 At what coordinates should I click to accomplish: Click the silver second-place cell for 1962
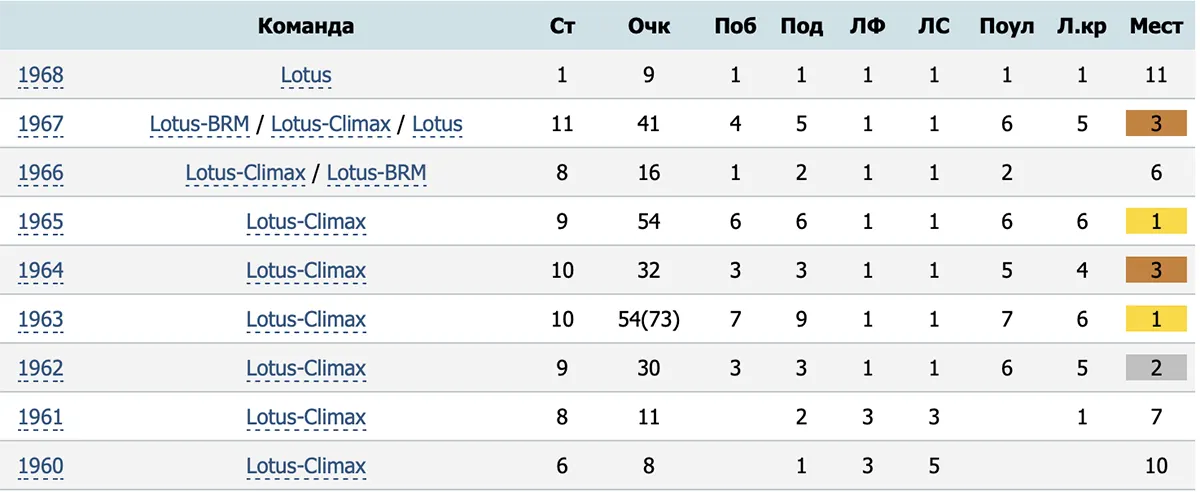click(1156, 369)
